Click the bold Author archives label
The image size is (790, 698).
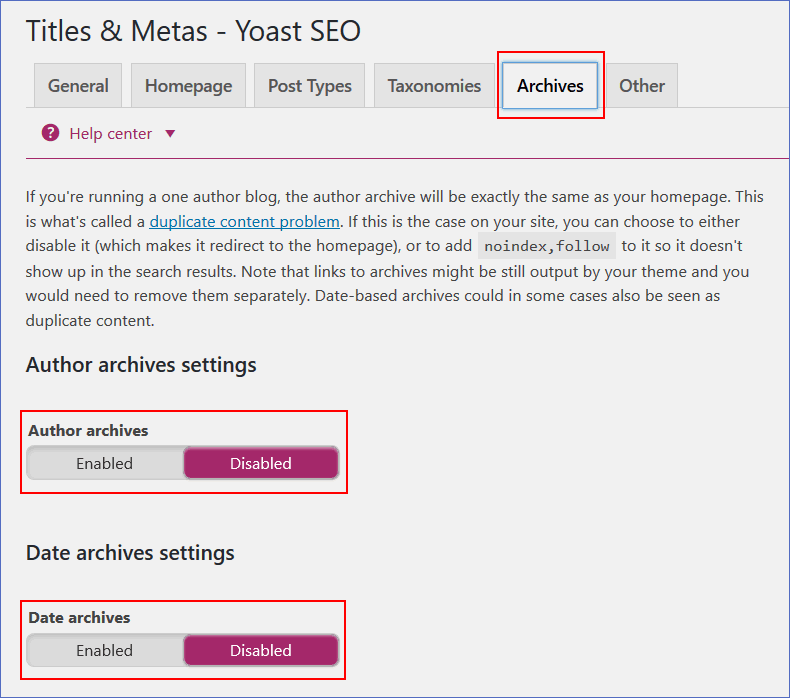pos(88,430)
